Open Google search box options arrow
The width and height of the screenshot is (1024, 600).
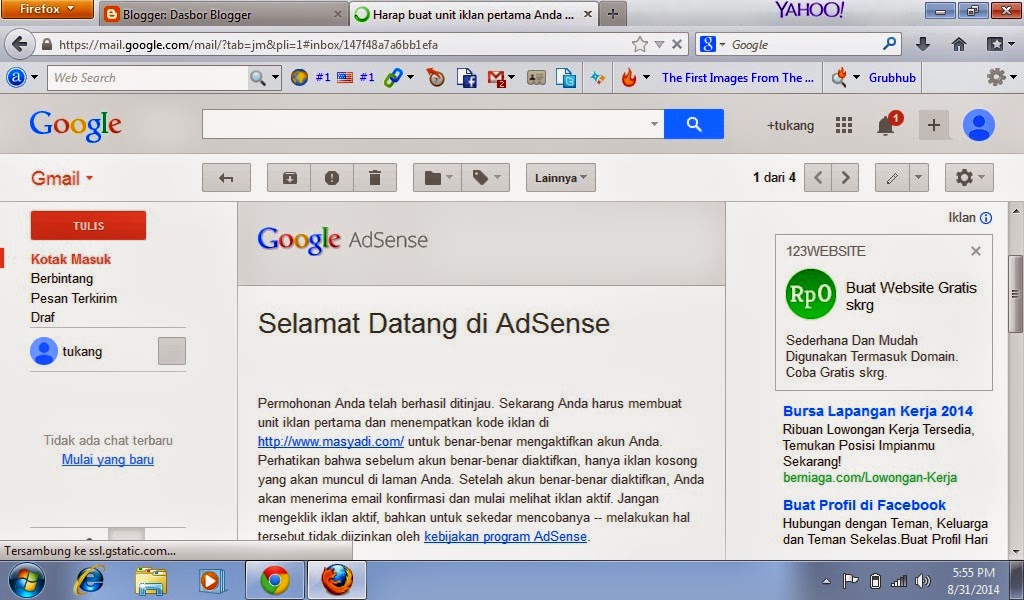[654, 124]
